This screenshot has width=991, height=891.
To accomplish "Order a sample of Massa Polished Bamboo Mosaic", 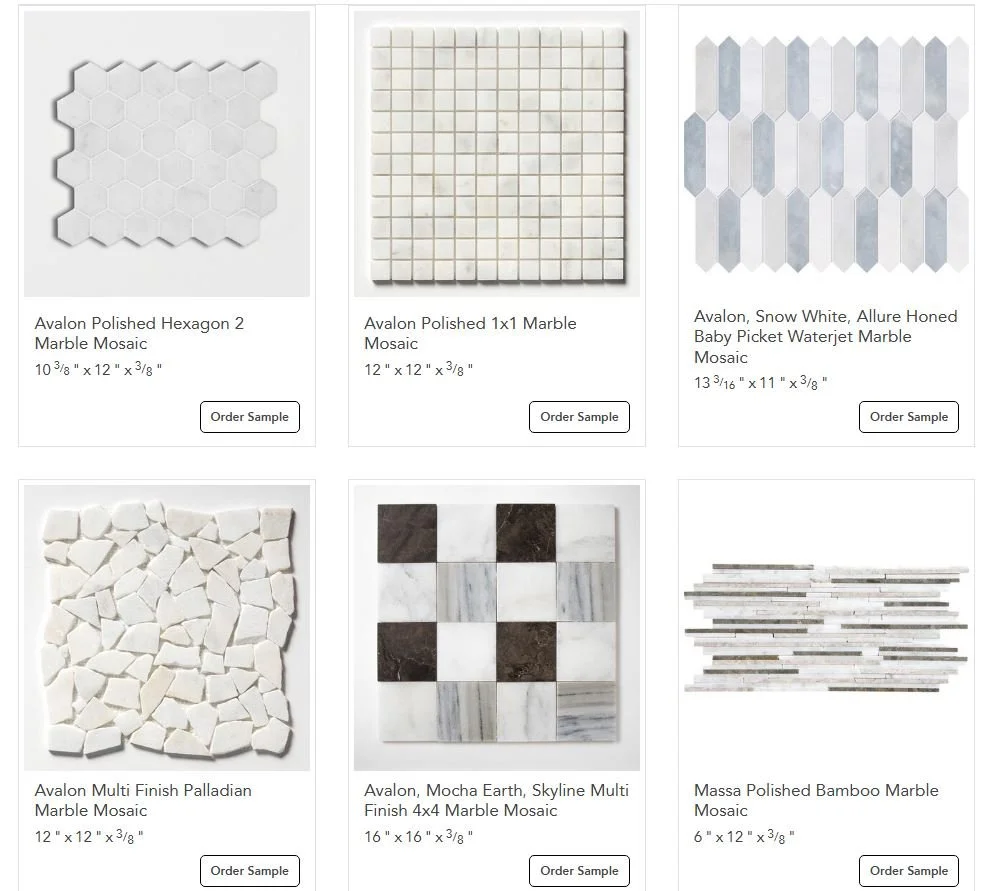I will 909,871.
